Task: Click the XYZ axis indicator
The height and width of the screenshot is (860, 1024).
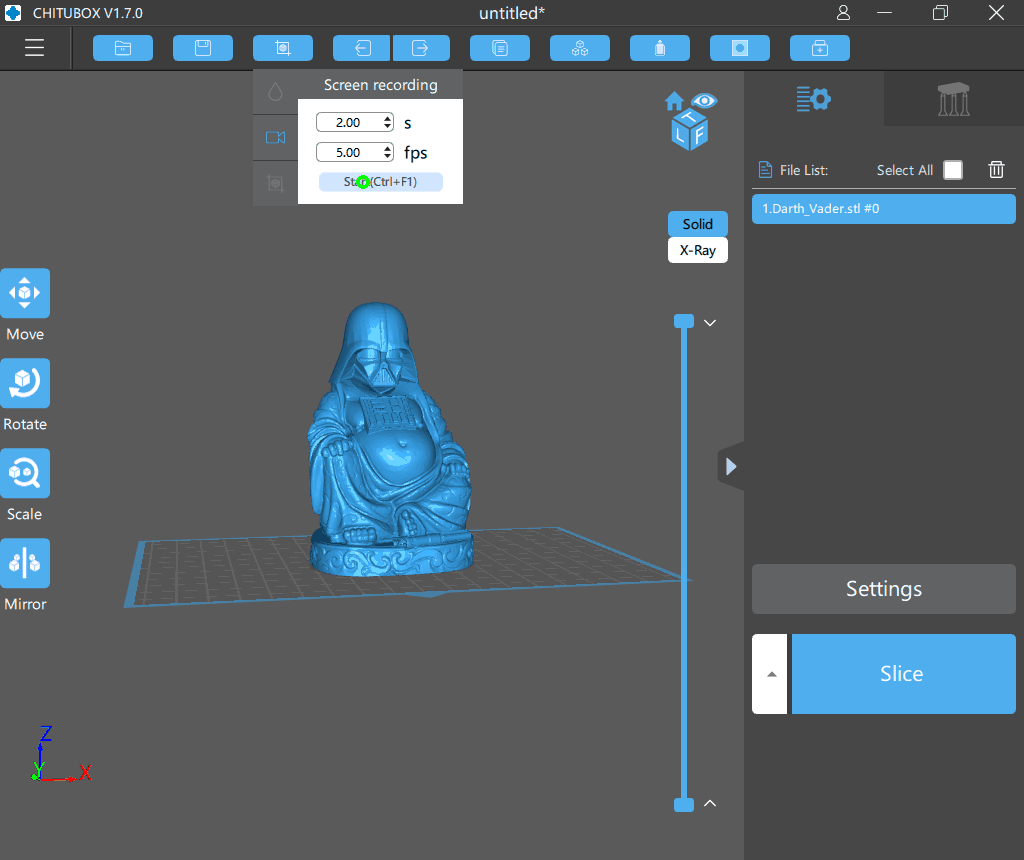Action: click(61, 754)
